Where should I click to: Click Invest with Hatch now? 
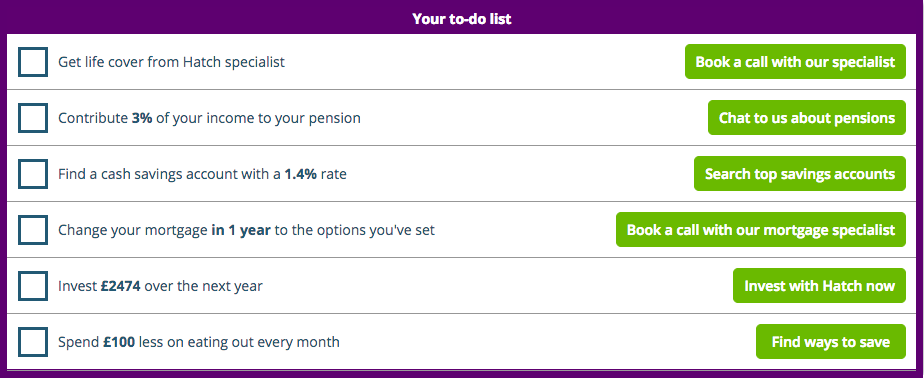[819, 285]
